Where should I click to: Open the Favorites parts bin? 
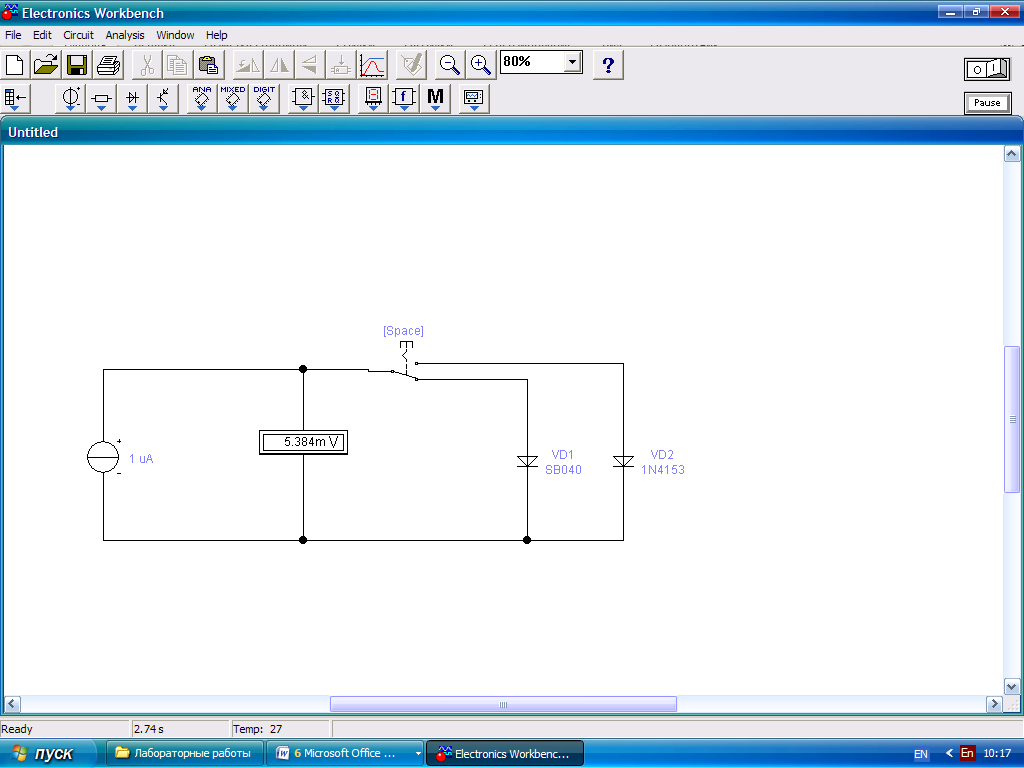point(15,99)
